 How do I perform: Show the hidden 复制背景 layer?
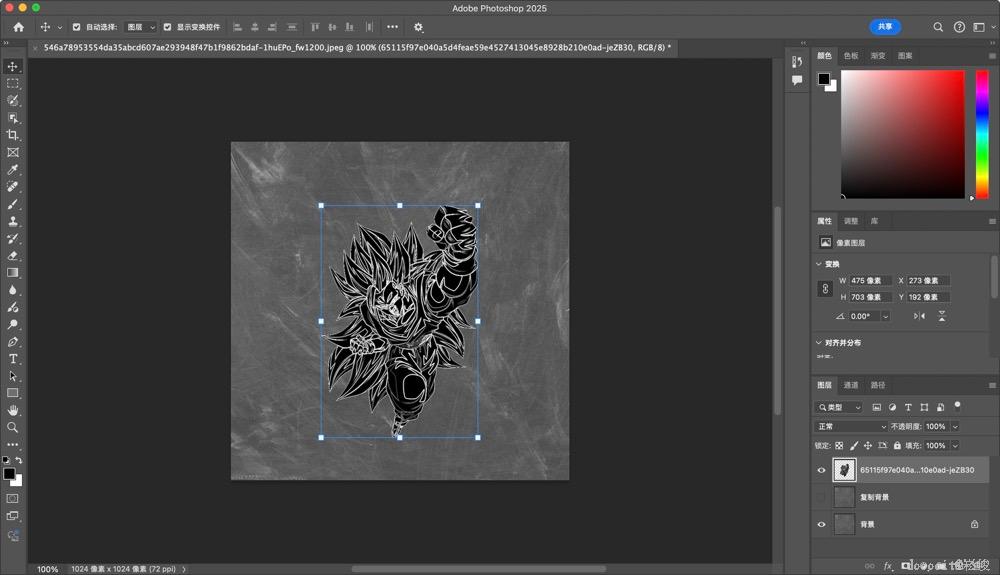click(822, 497)
